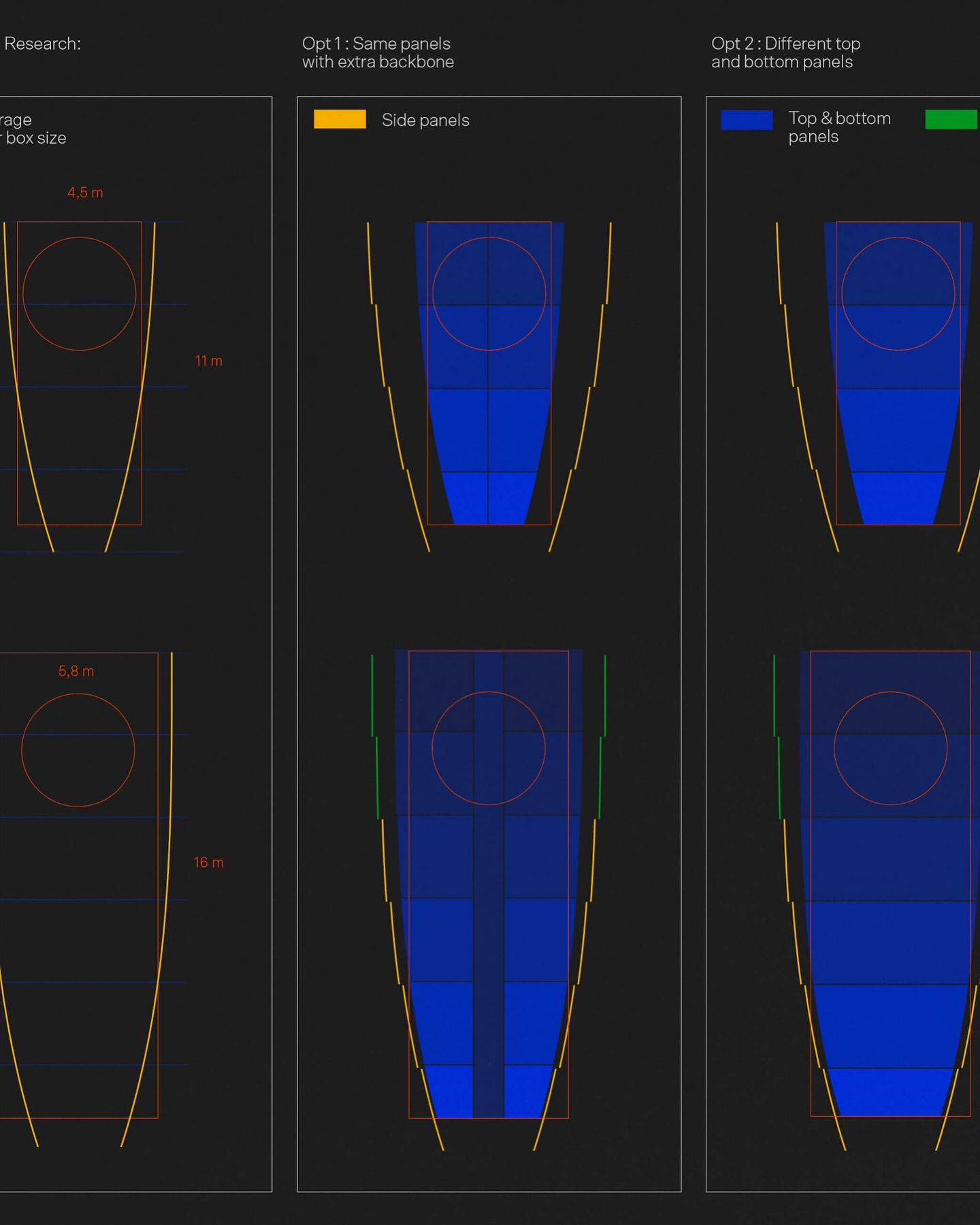Viewport: 980px width, 1225px height.
Task: Select the "5,8 m" width dimension label
Action: point(76,671)
